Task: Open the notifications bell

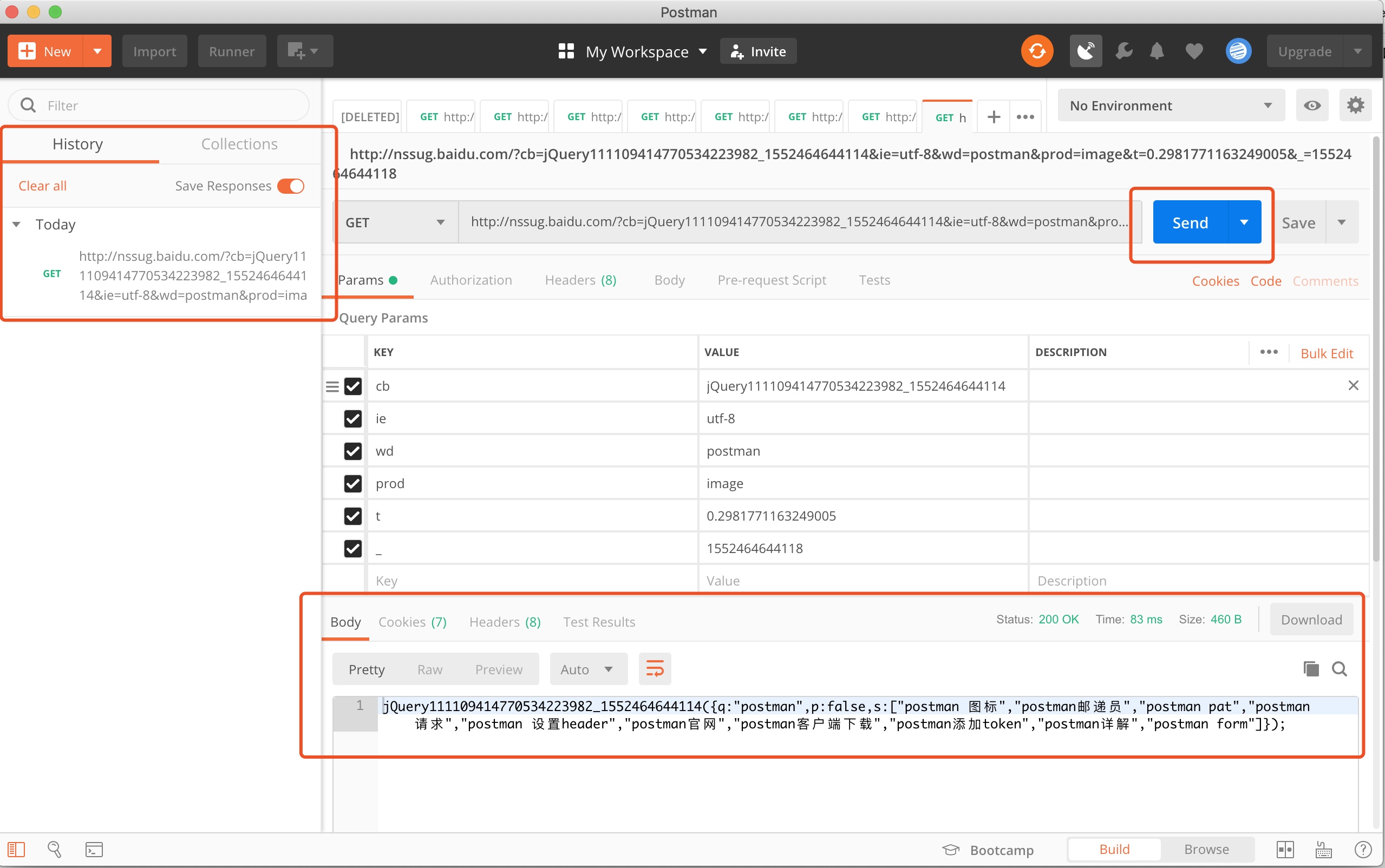Action: (1157, 51)
